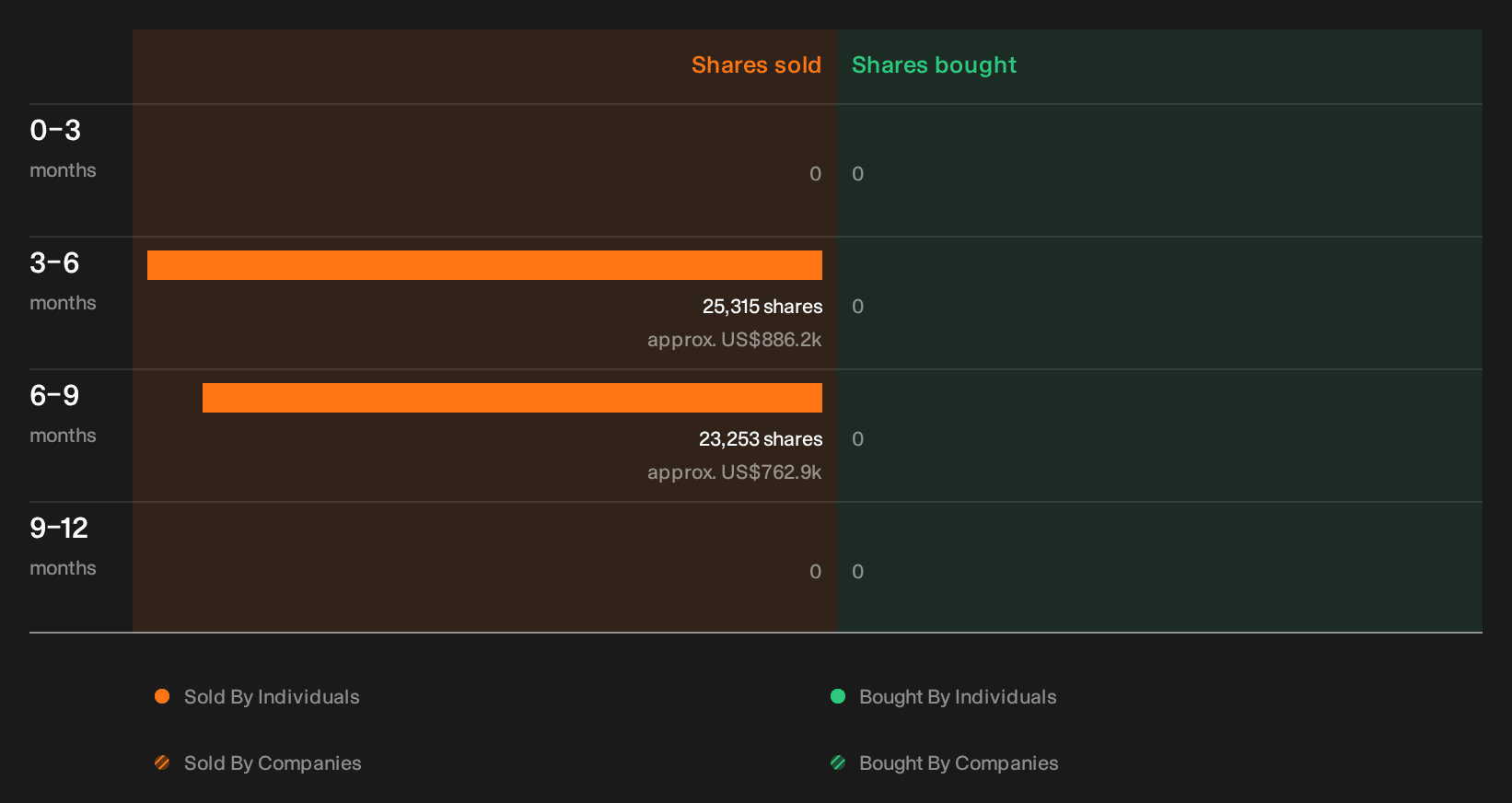The width and height of the screenshot is (1512, 803).
Task: Click the Sold By Individuals legend label
Action: [272, 697]
